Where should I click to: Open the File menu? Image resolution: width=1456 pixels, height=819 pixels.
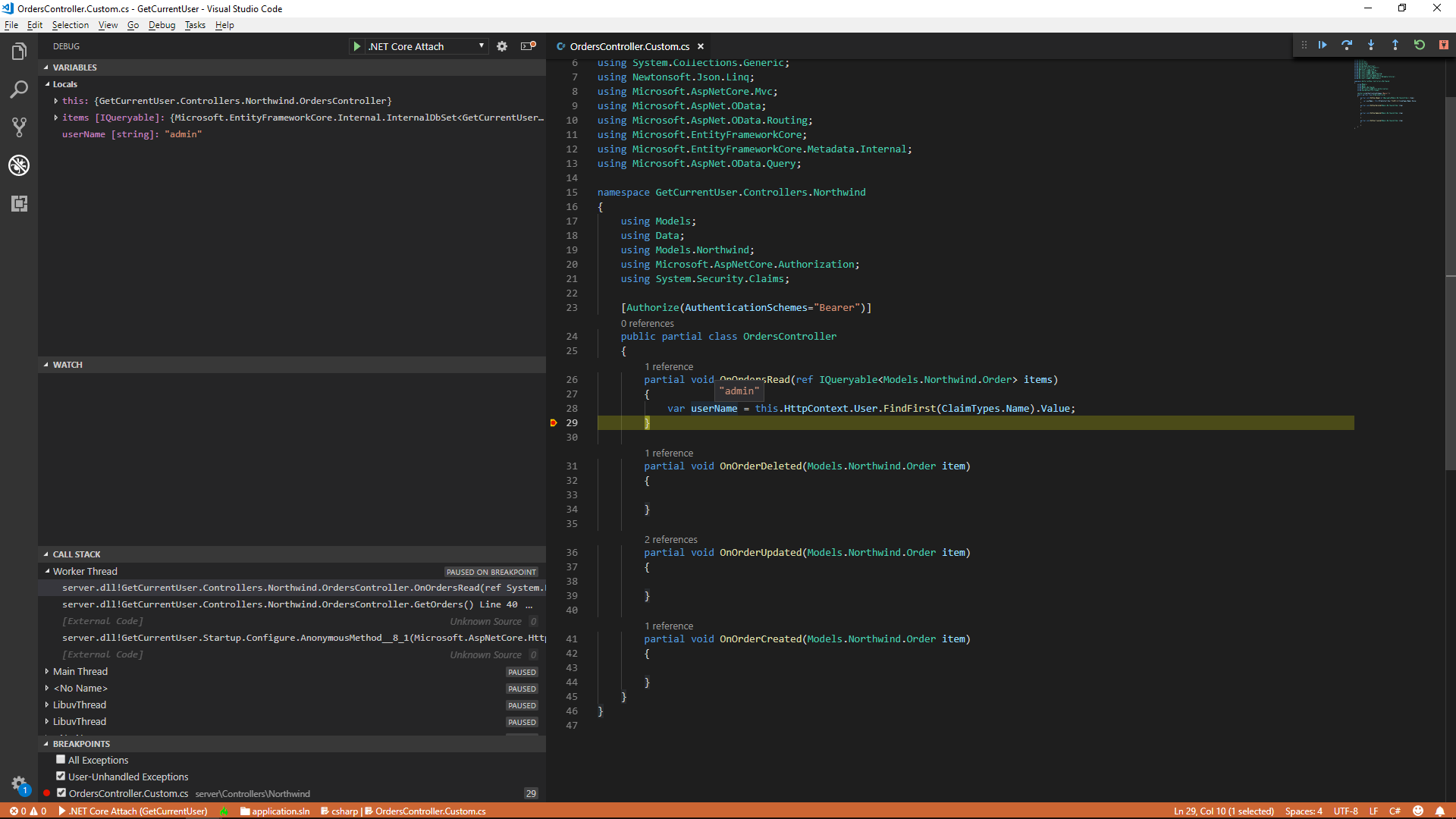pos(11,25)
